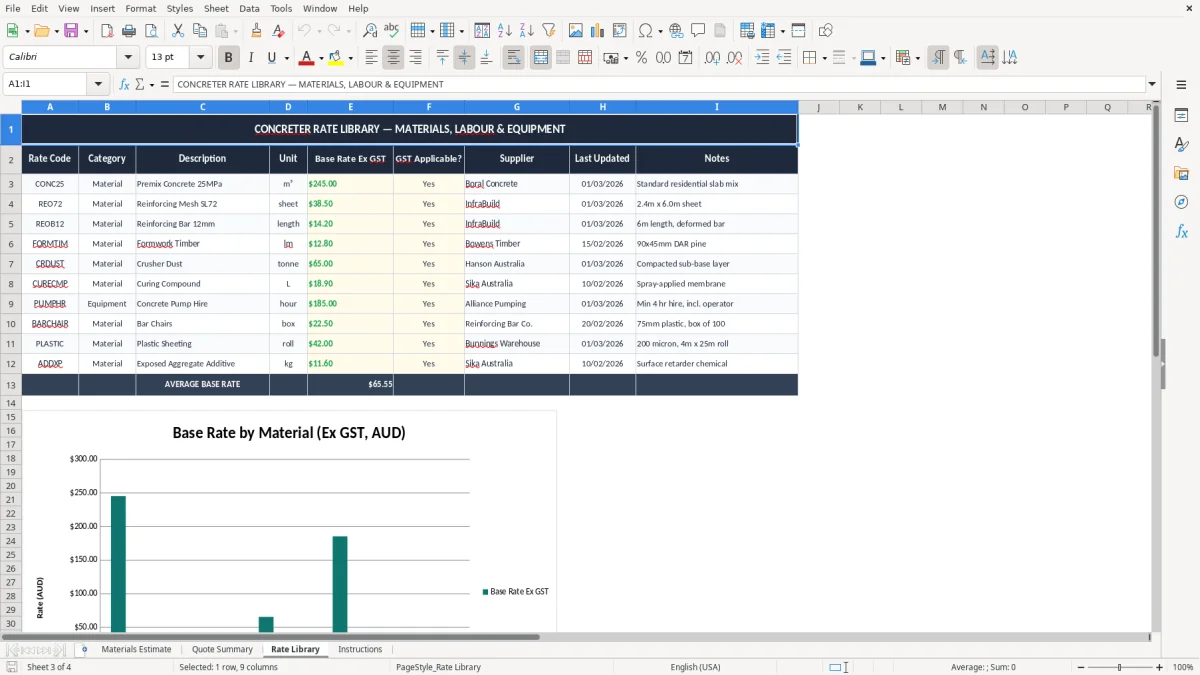This screenshot has height=675, width=1200.
Task: Toggle Underline formatting
Action: tap(272, 58)
